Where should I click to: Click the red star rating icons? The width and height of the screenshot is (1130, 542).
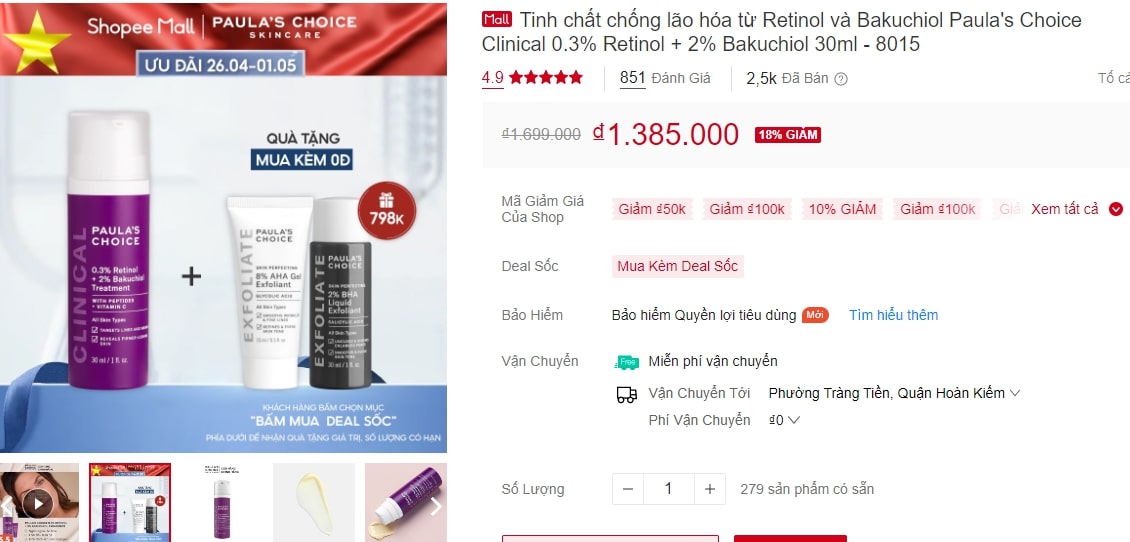coord(546,78)
